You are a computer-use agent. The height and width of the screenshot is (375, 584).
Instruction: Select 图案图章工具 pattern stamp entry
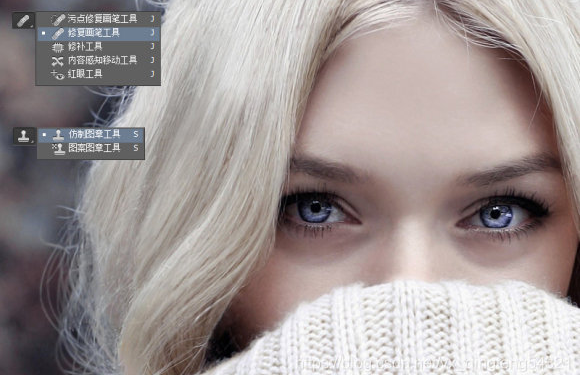(x=91, y=148)
